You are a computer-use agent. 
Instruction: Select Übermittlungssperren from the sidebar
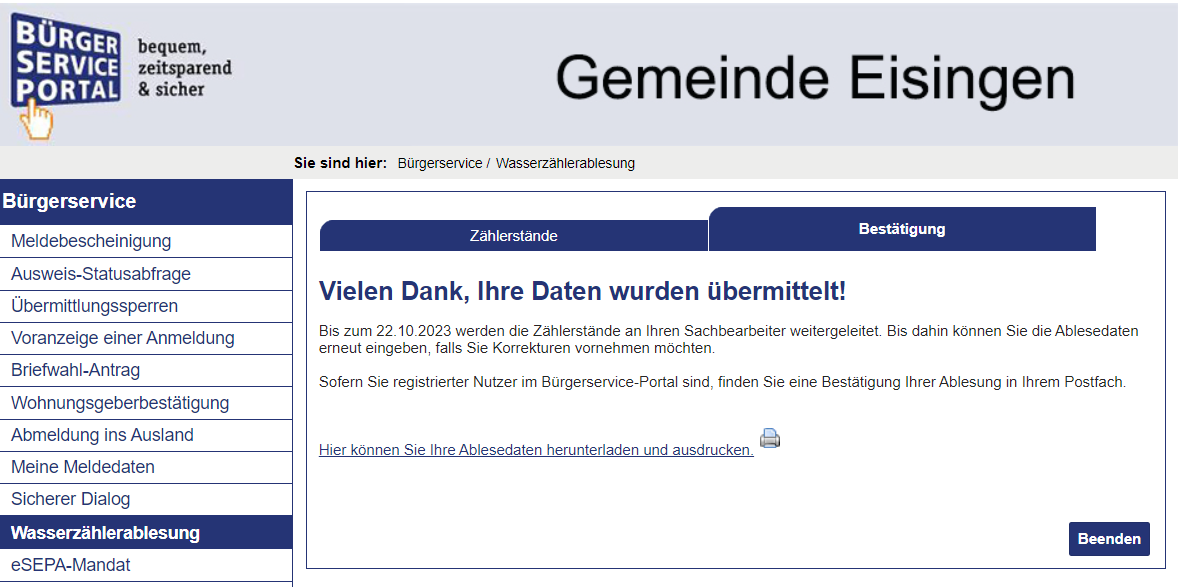[95, 306]
